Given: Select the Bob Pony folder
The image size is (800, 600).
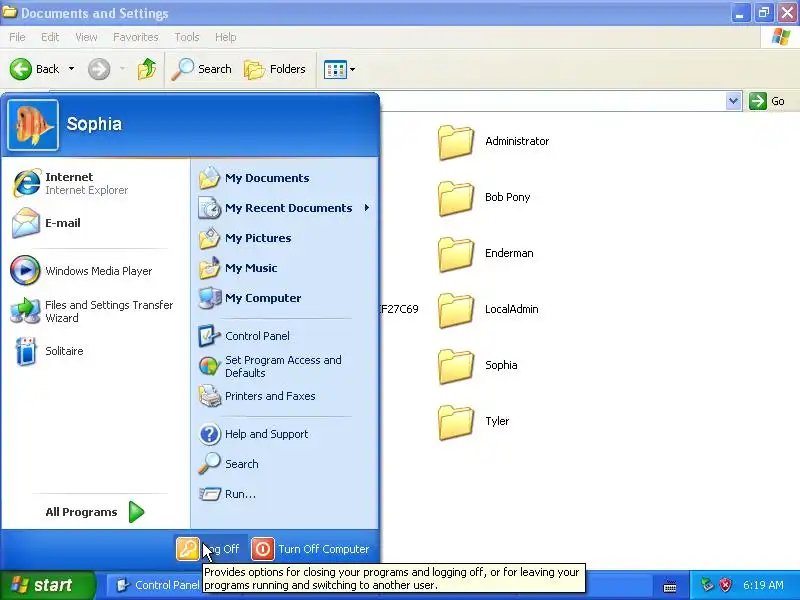Looking at the screenshot, I should (x=484, y=198).
